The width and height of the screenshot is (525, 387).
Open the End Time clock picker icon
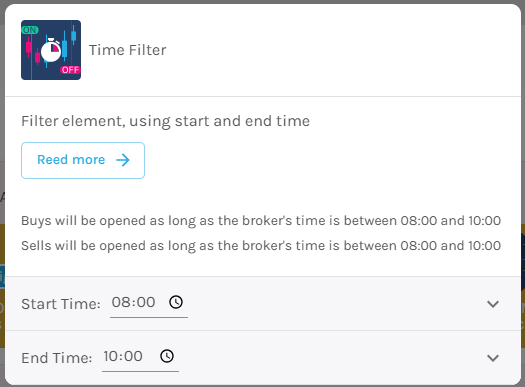tap(167, 356)
